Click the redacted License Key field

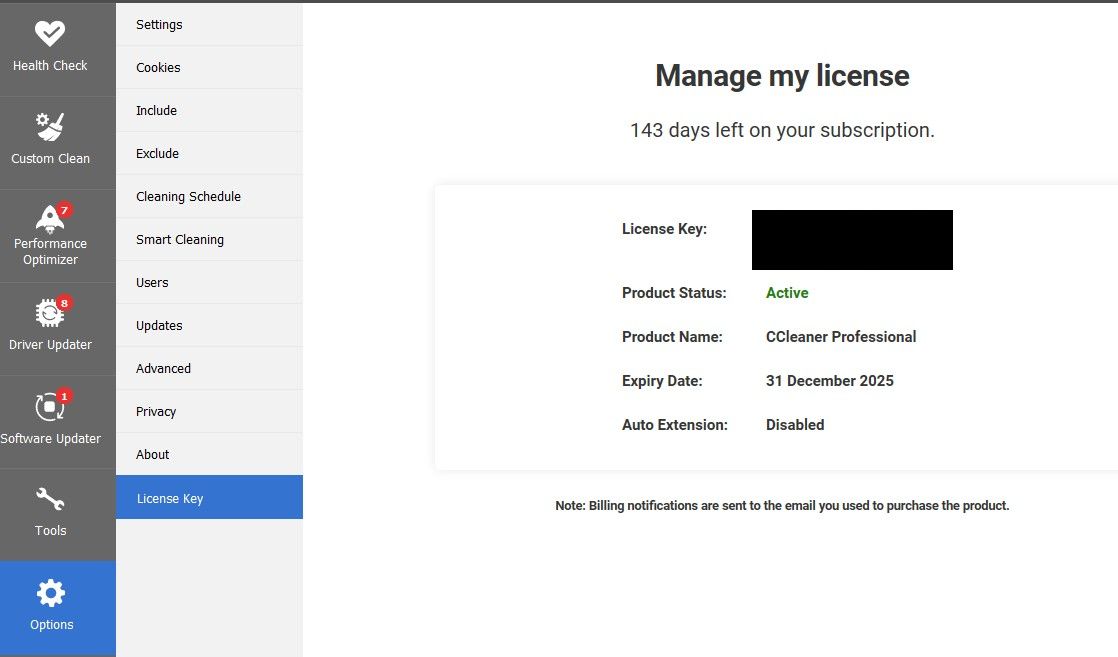coord(852,240)
